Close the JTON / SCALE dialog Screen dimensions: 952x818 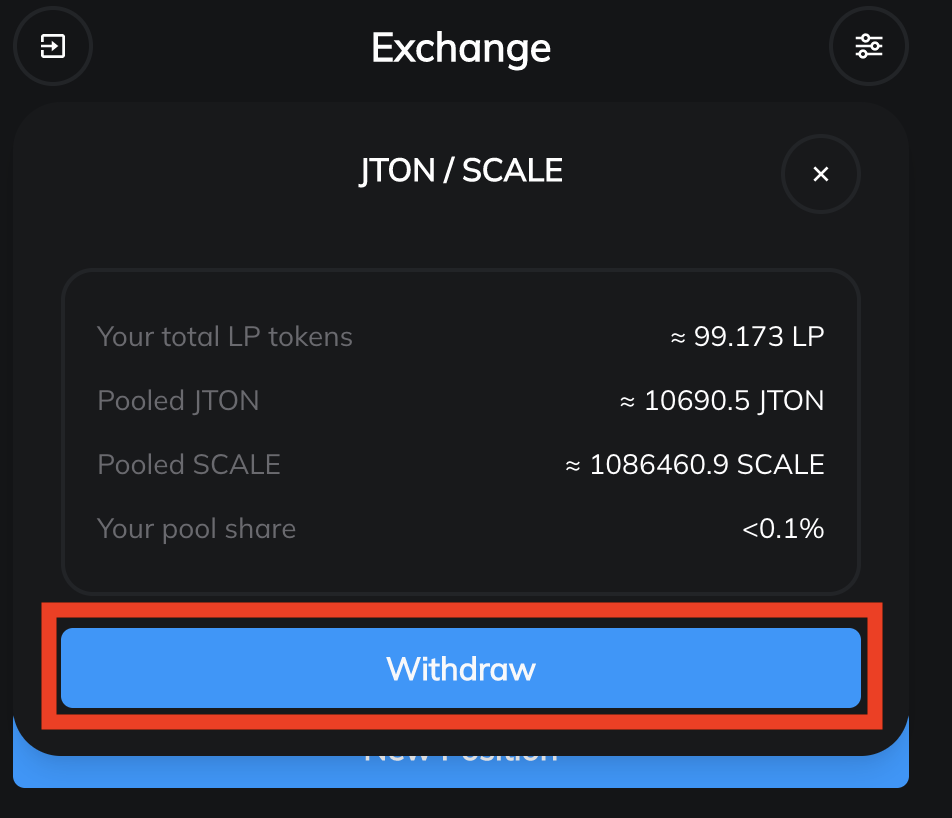820,174
